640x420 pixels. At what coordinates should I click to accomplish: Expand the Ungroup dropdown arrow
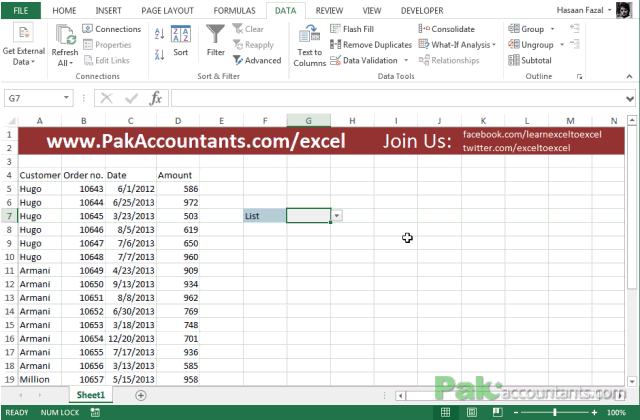click(x=562, y=45)
